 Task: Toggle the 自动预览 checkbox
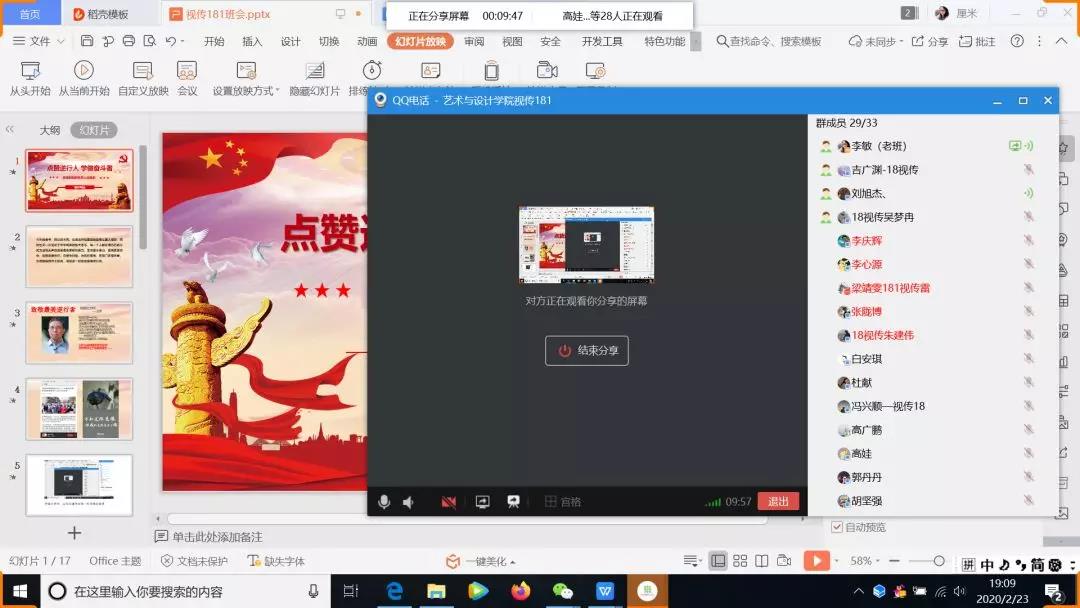point(836,527)
